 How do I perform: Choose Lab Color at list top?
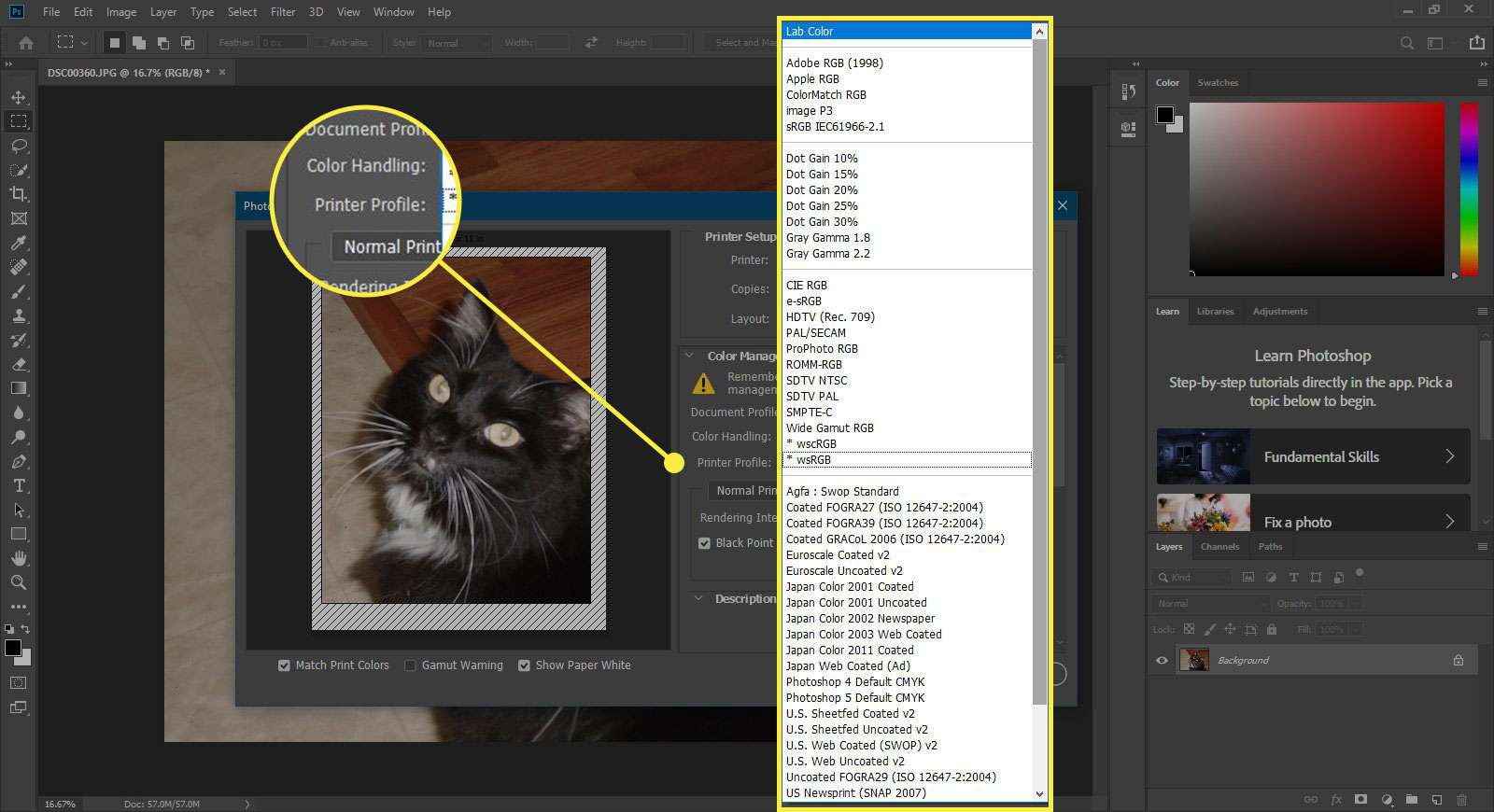coord(907,32)
